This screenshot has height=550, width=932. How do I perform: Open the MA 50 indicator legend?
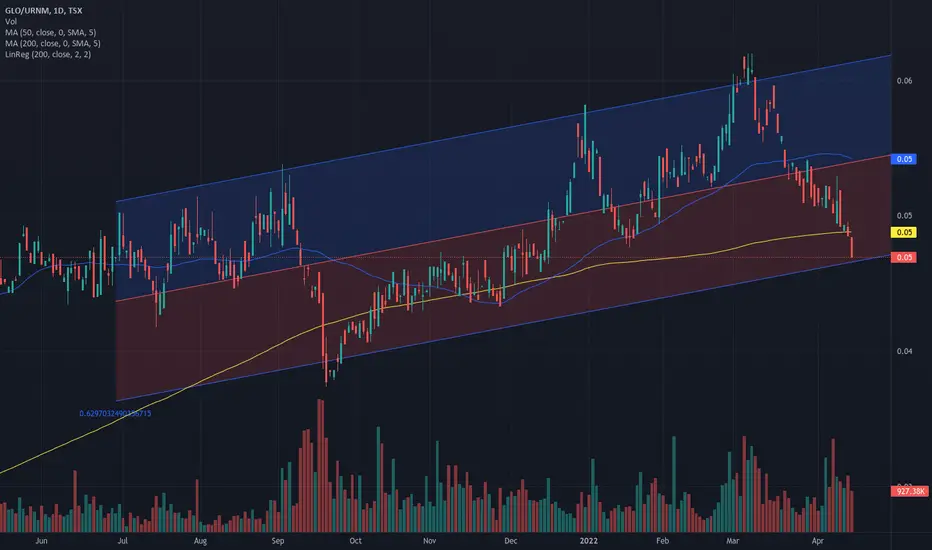click(51, 33)
